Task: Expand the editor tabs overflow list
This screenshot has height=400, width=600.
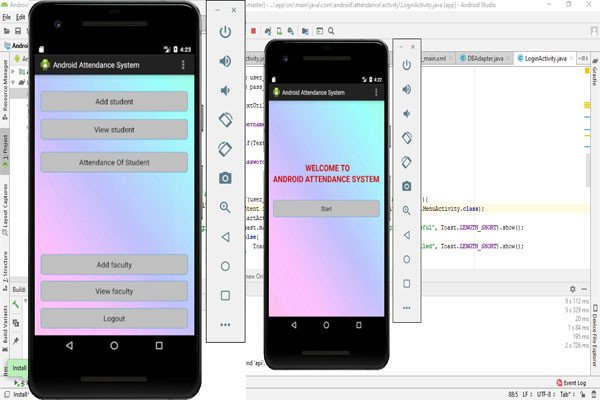Action: (x=583, y=58)
